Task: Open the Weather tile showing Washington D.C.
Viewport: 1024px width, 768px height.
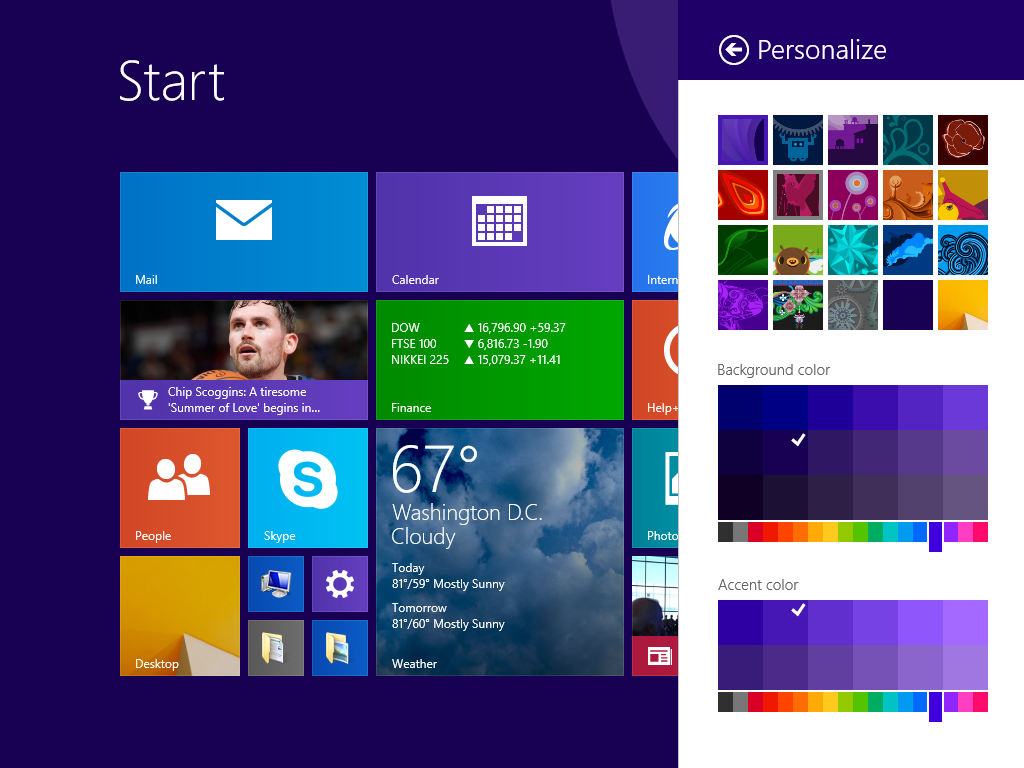Action: [500, 550]
